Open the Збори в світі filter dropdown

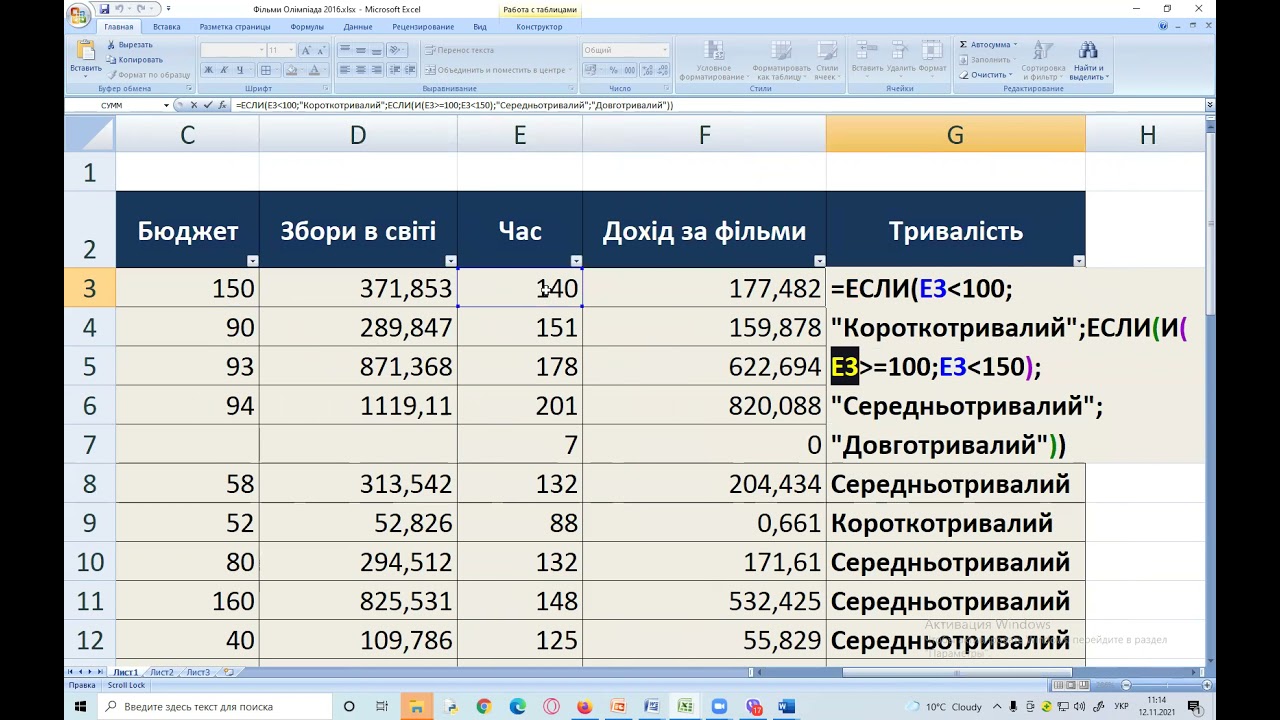(x=451, y=261)
